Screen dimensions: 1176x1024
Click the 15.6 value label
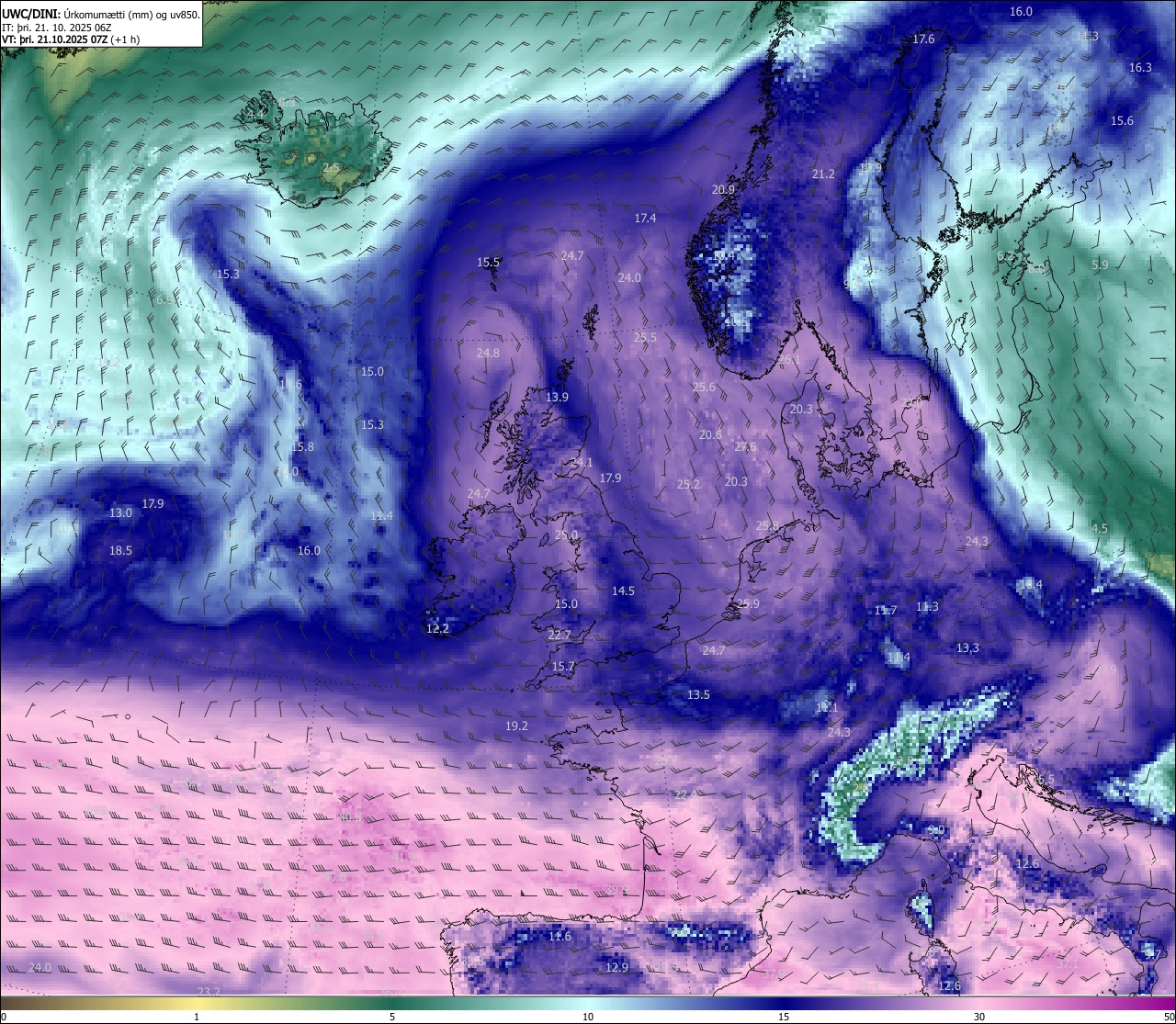click(x=1122, y=120)
